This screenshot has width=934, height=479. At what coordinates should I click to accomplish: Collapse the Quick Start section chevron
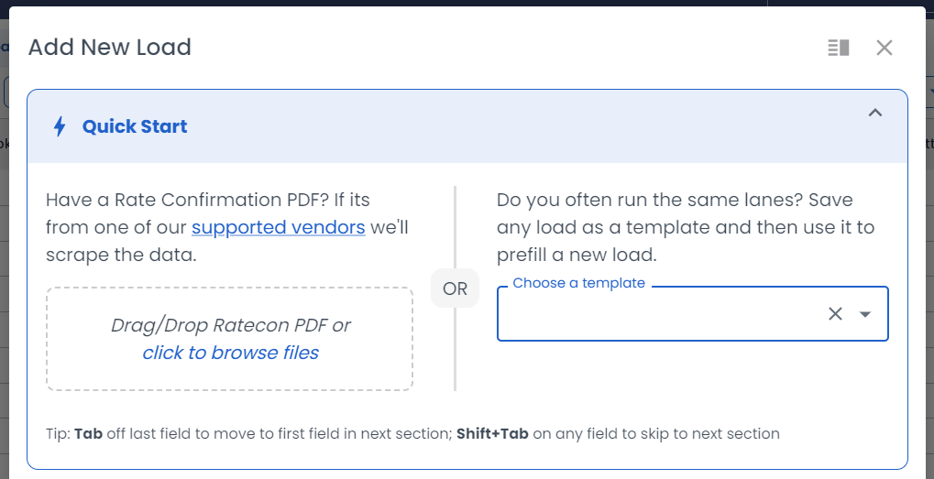pyautogui.click(x=875, y=113)
